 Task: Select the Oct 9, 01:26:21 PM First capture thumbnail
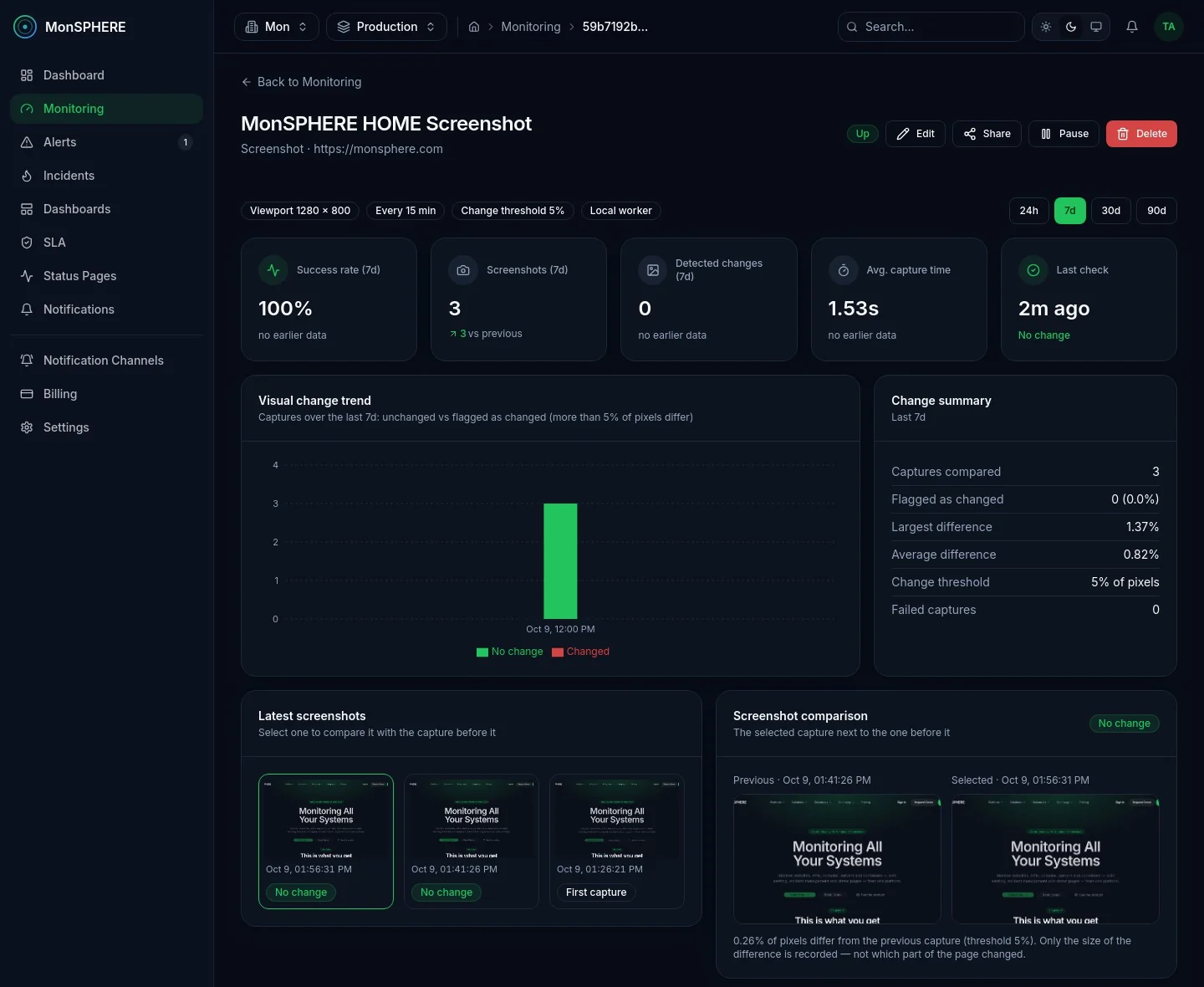(617, 841)
